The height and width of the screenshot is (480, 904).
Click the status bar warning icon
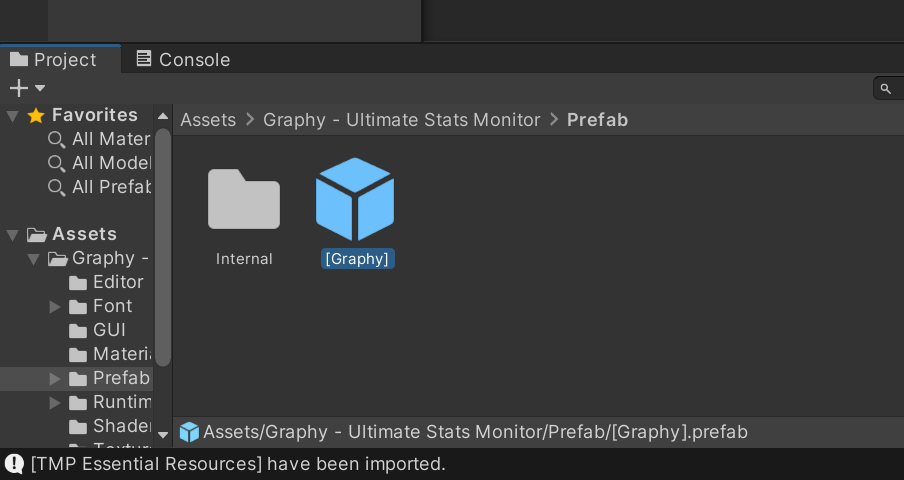tap(14, 464)
